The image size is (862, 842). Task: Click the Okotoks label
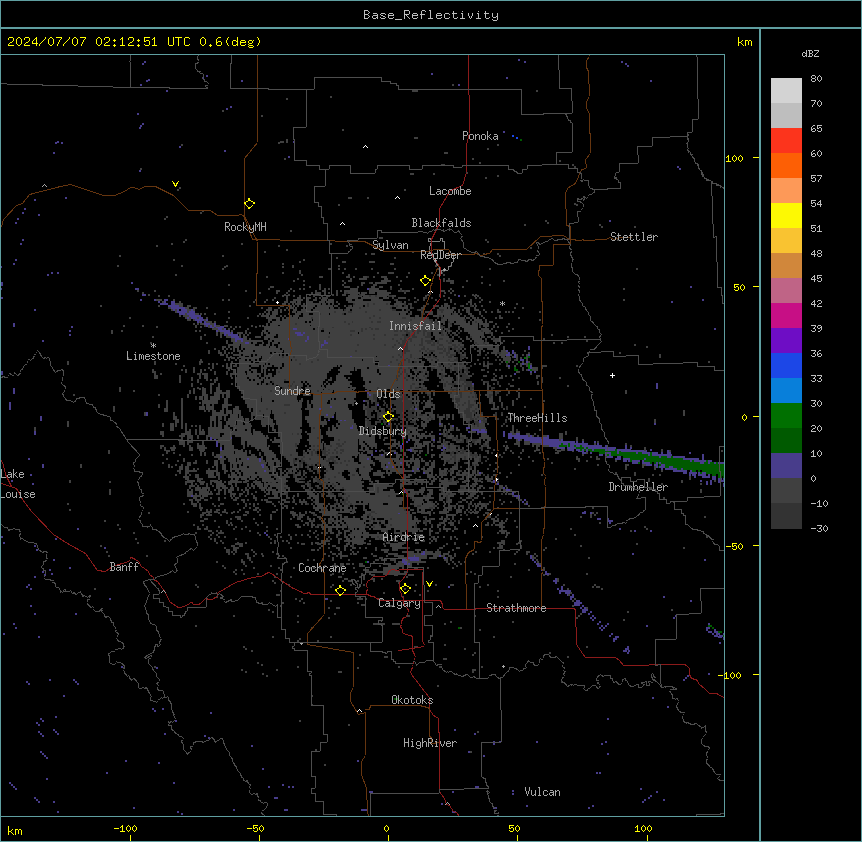(412, 700)
